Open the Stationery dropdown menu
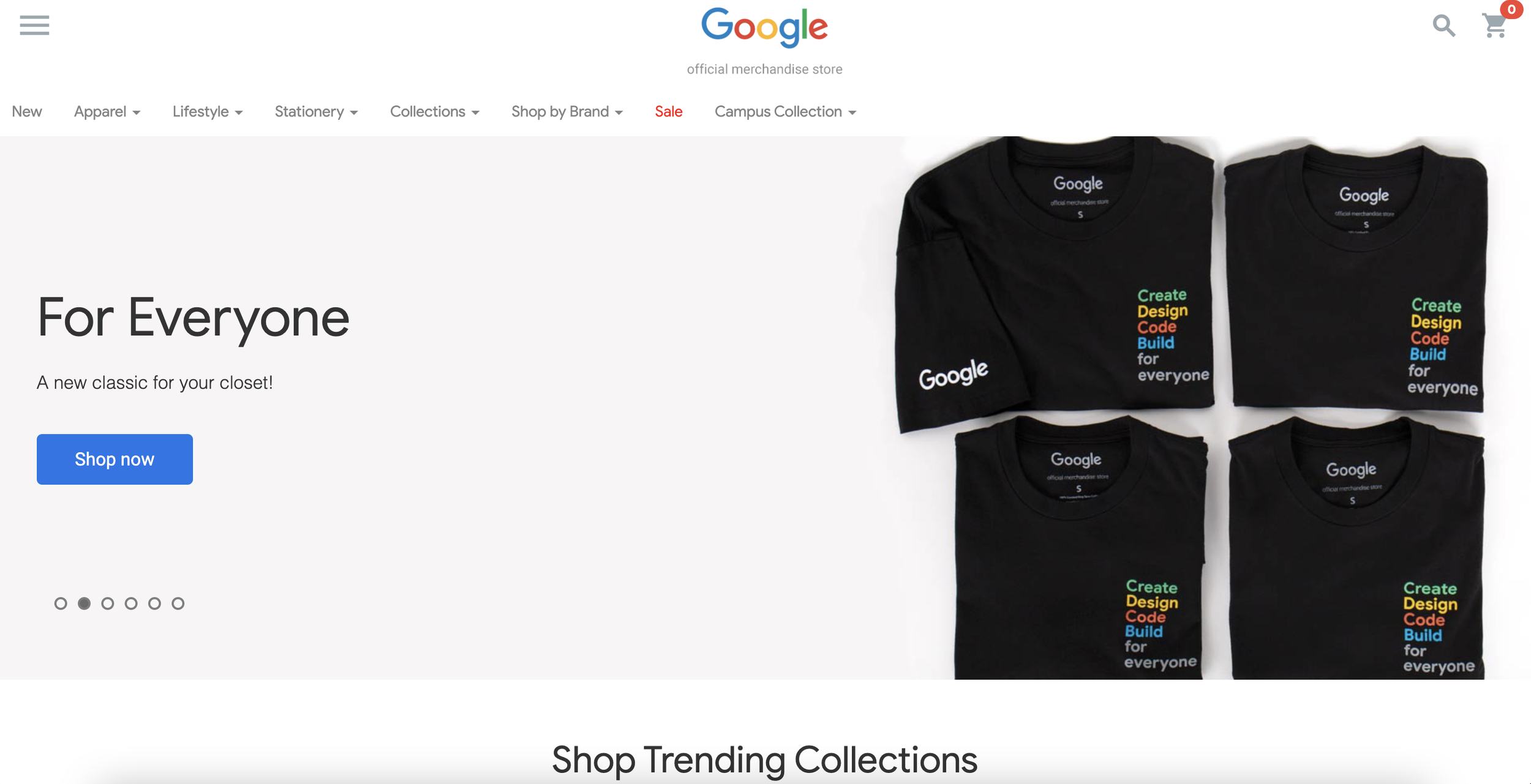Viewport: 1531px width, 784px height. tap(316, 111)
